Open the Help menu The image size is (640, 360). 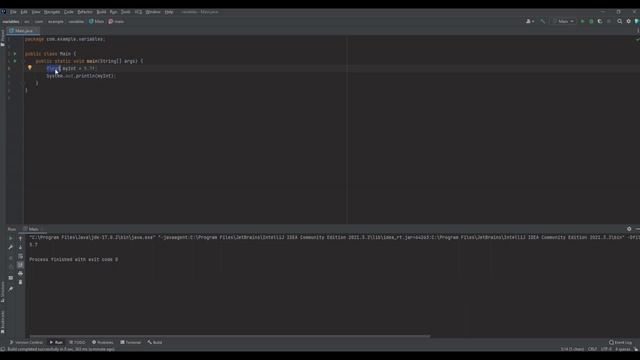(x=169, y=12)
